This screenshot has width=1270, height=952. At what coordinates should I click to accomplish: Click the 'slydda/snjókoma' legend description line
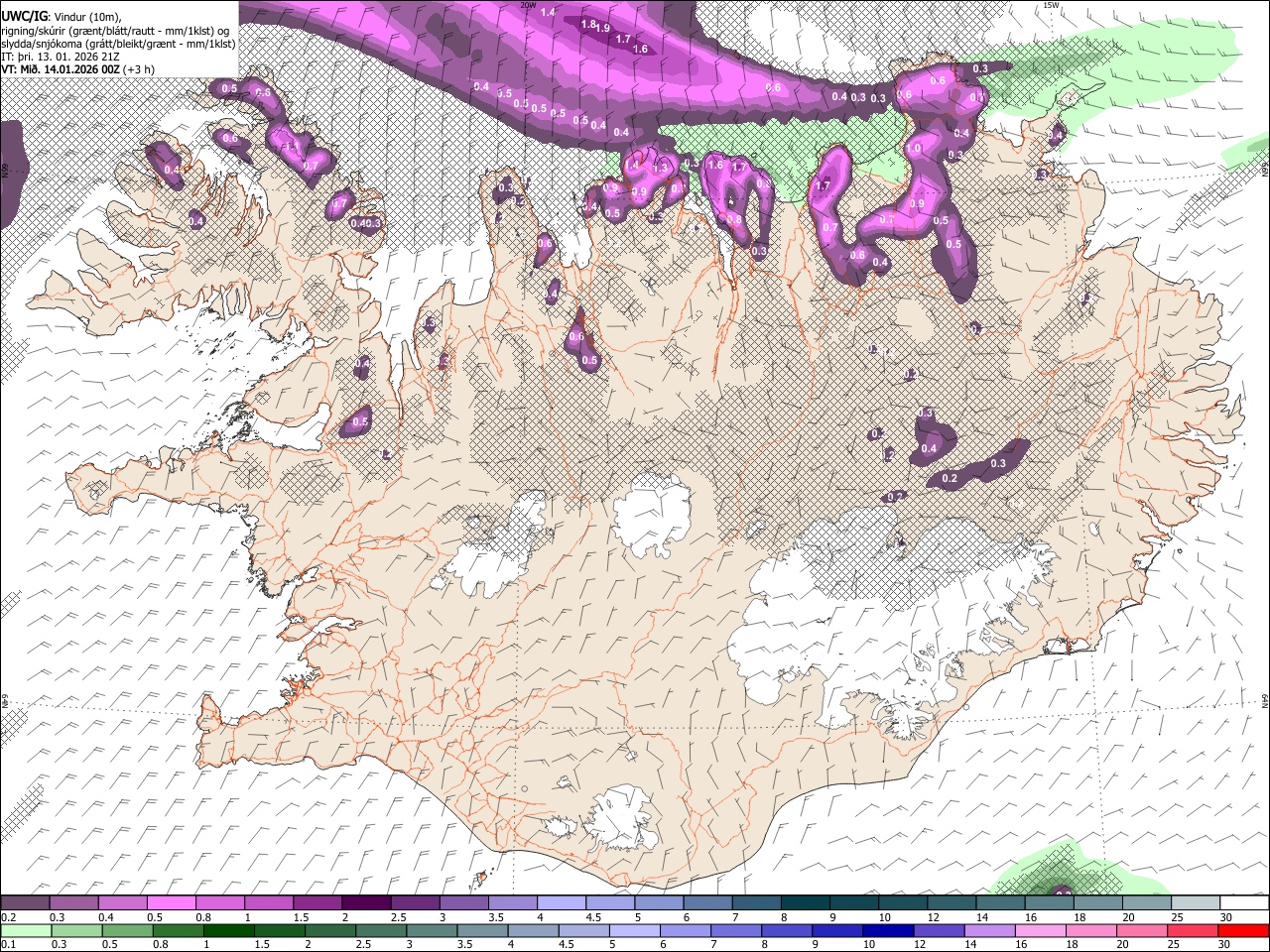point(119,44)
